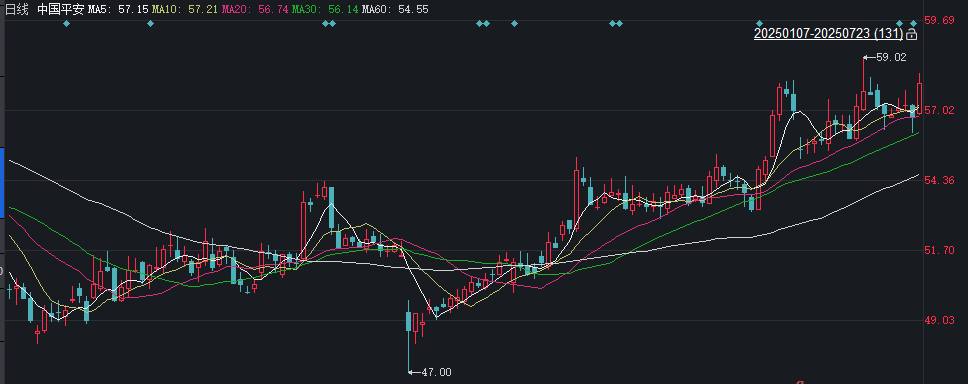Click the 54.36 price axis label
Screen dimensions: 968x384
point(939,180)
